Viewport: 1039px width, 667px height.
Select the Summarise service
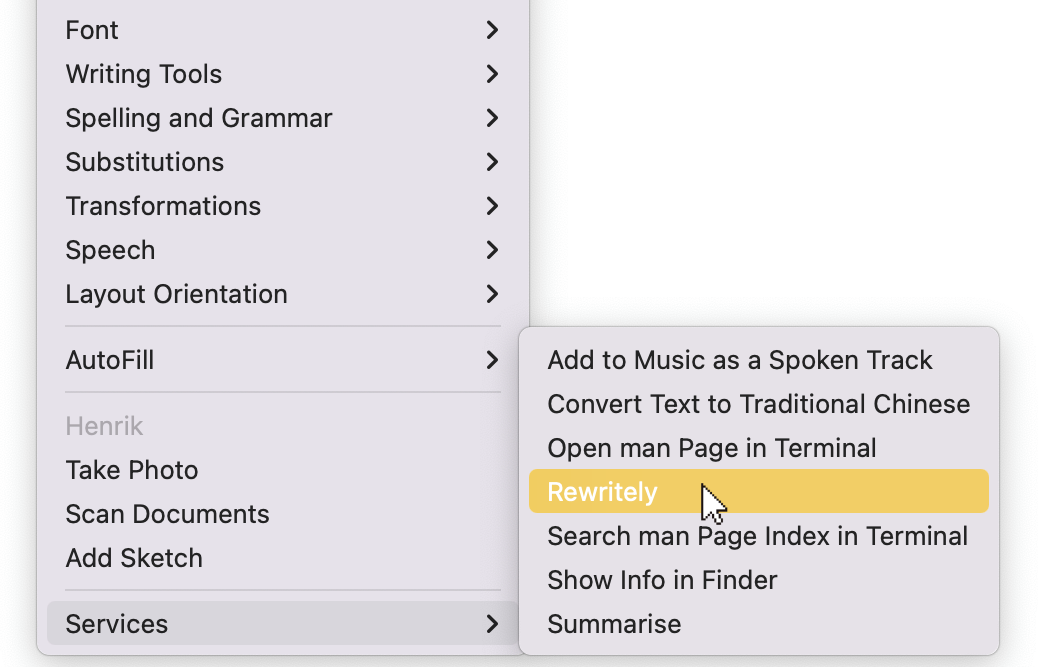759,624
